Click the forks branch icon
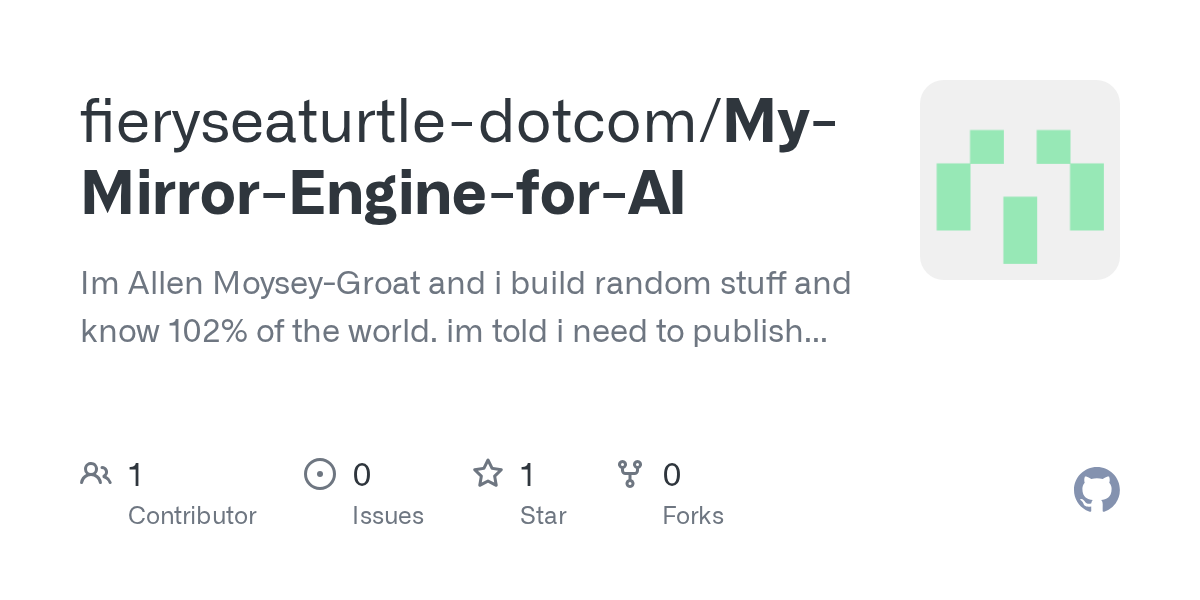Image resolution: width=1200 pixels, height=600 pixels. (630, 473)
